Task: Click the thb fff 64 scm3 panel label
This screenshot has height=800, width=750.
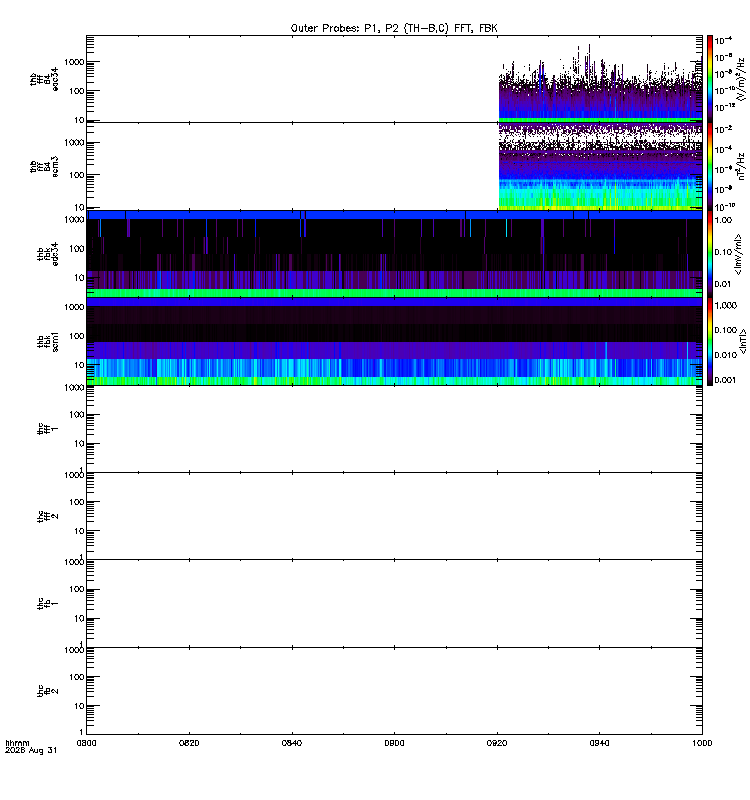Action: tap(44, 167)
